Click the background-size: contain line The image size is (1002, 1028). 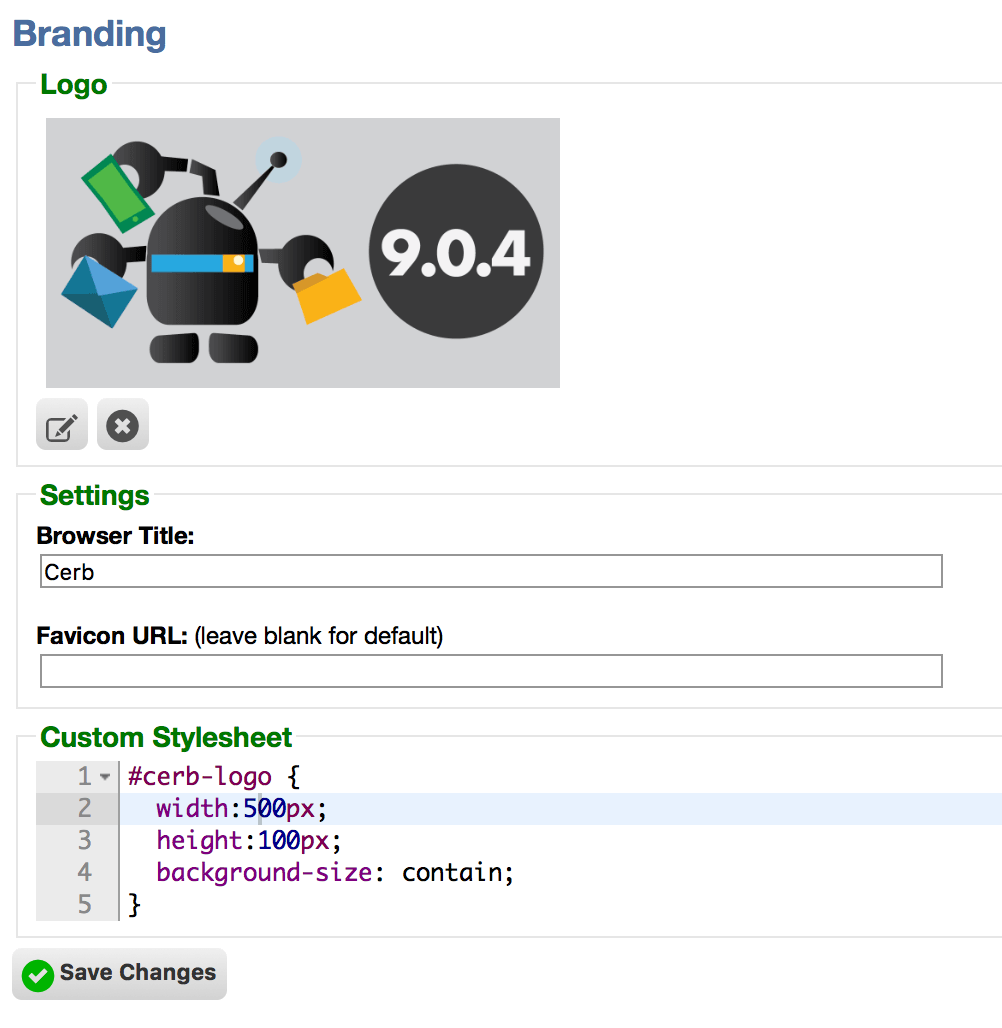(334, 873)
